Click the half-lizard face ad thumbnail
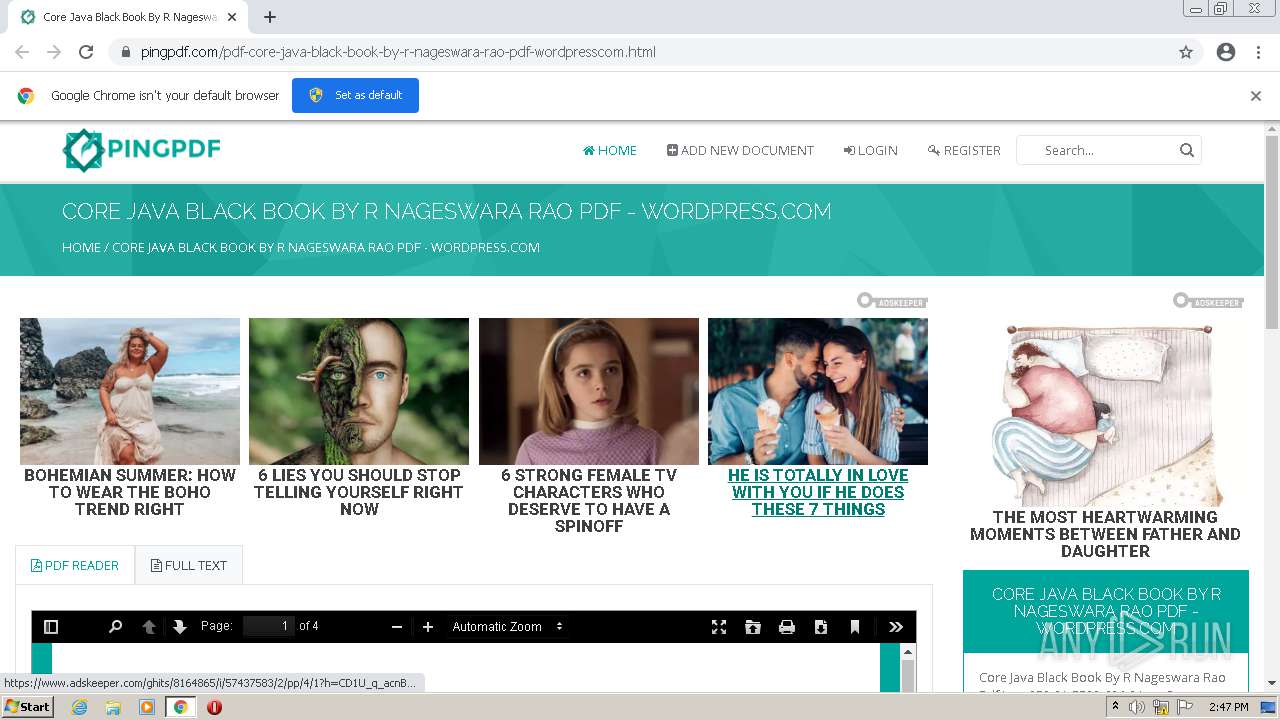 (x=359, y=391)
